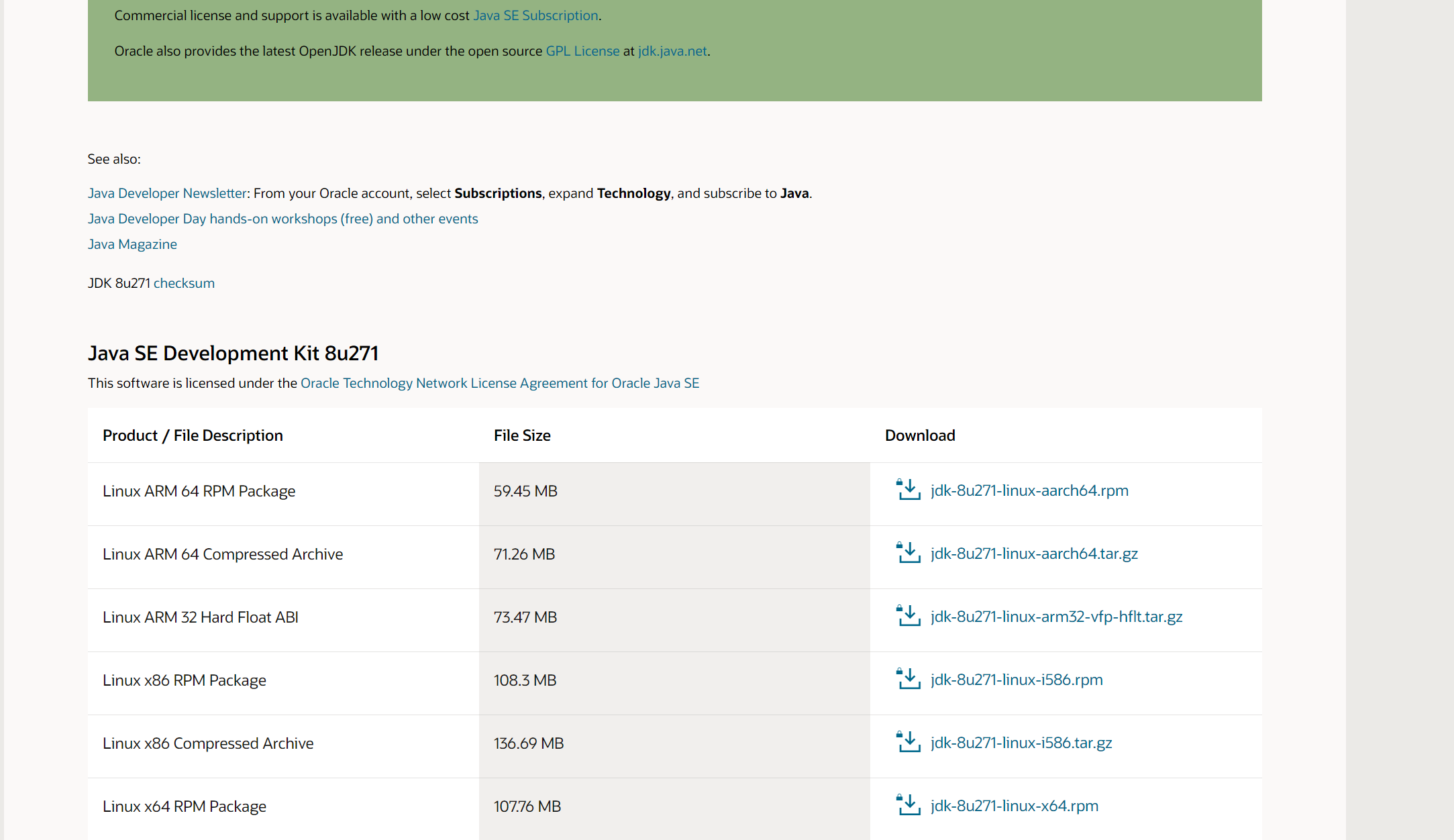
Task: Click download icon for jdk-8u271-linux-aarch64.rpm
Action: coord(908,490)
